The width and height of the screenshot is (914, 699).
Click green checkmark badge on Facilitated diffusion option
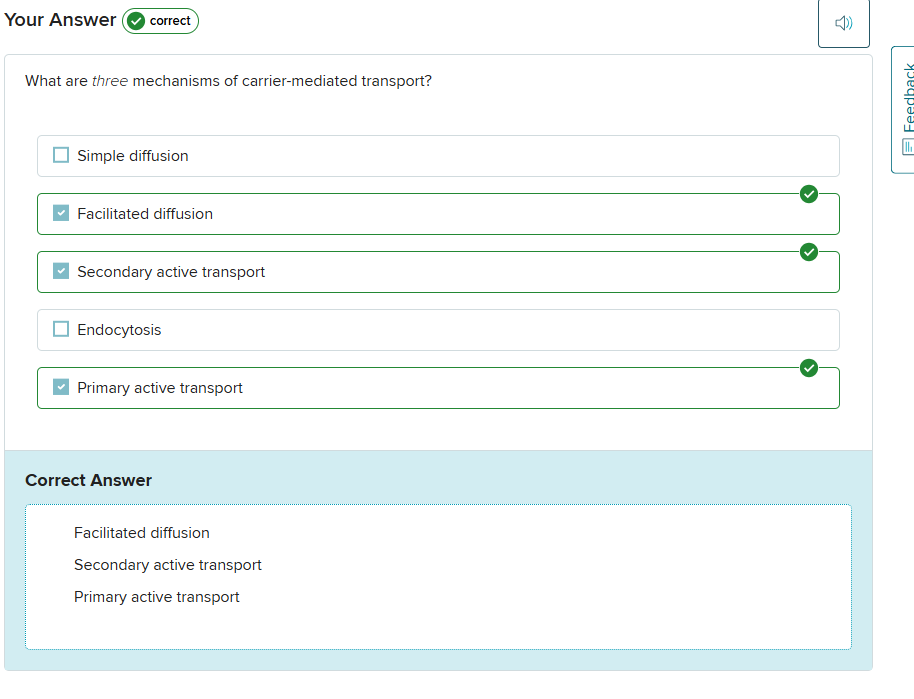pyautogui.click(x=809, y=194)
